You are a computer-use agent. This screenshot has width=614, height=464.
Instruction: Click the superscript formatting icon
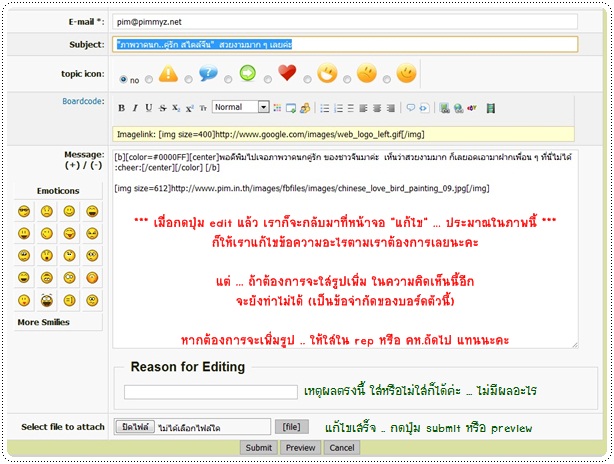[x=187, y=108]
